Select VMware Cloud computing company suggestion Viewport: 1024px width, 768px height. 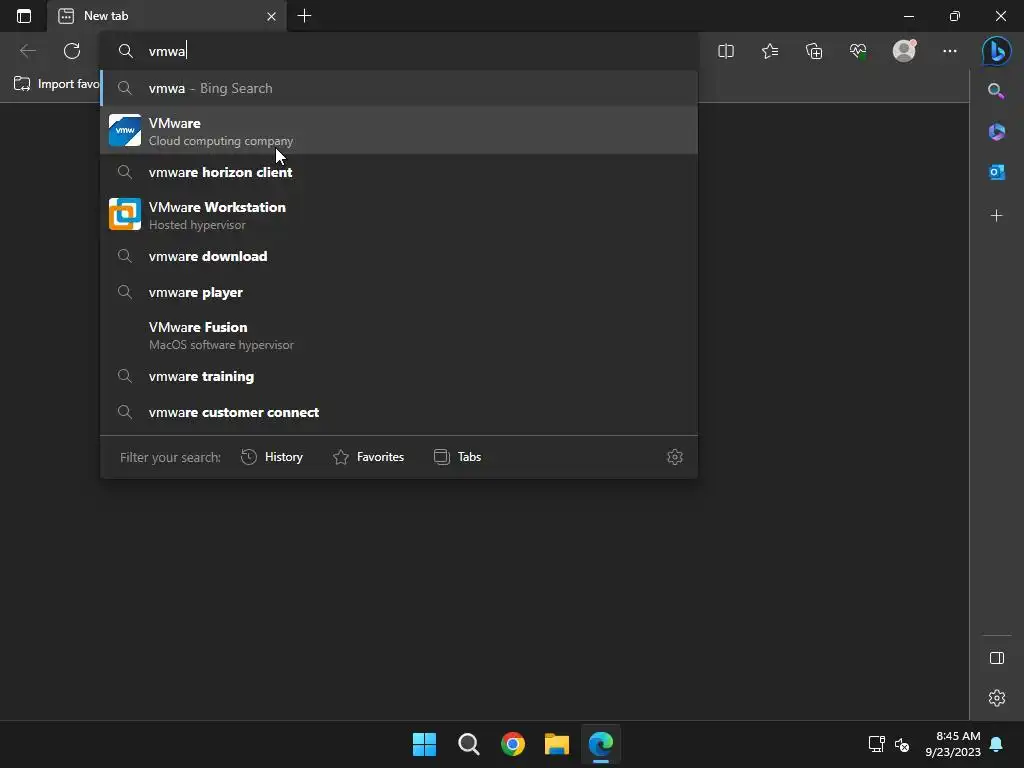point(399,131)
